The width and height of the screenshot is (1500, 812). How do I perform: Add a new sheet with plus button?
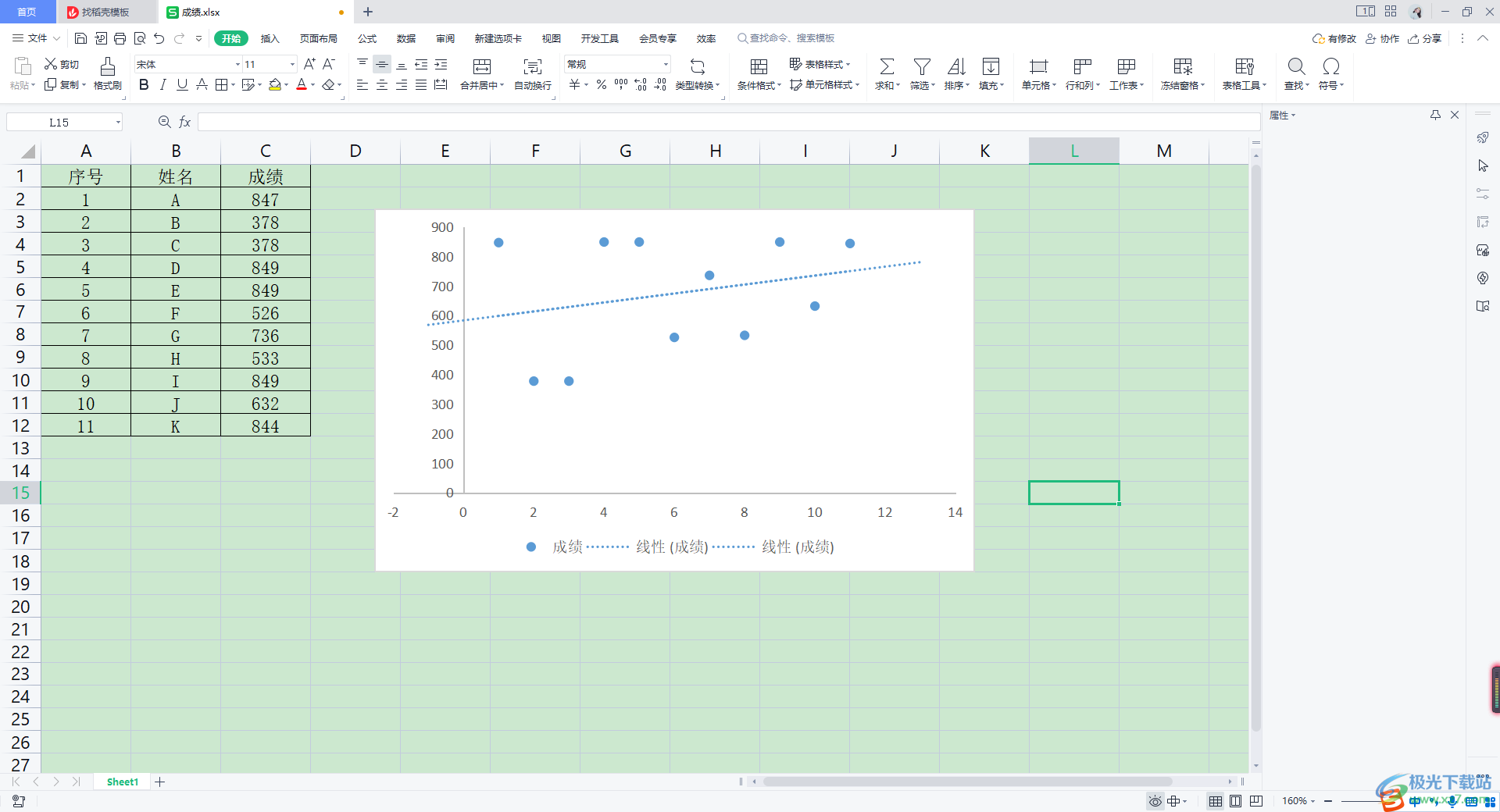(x=159, y=782)
